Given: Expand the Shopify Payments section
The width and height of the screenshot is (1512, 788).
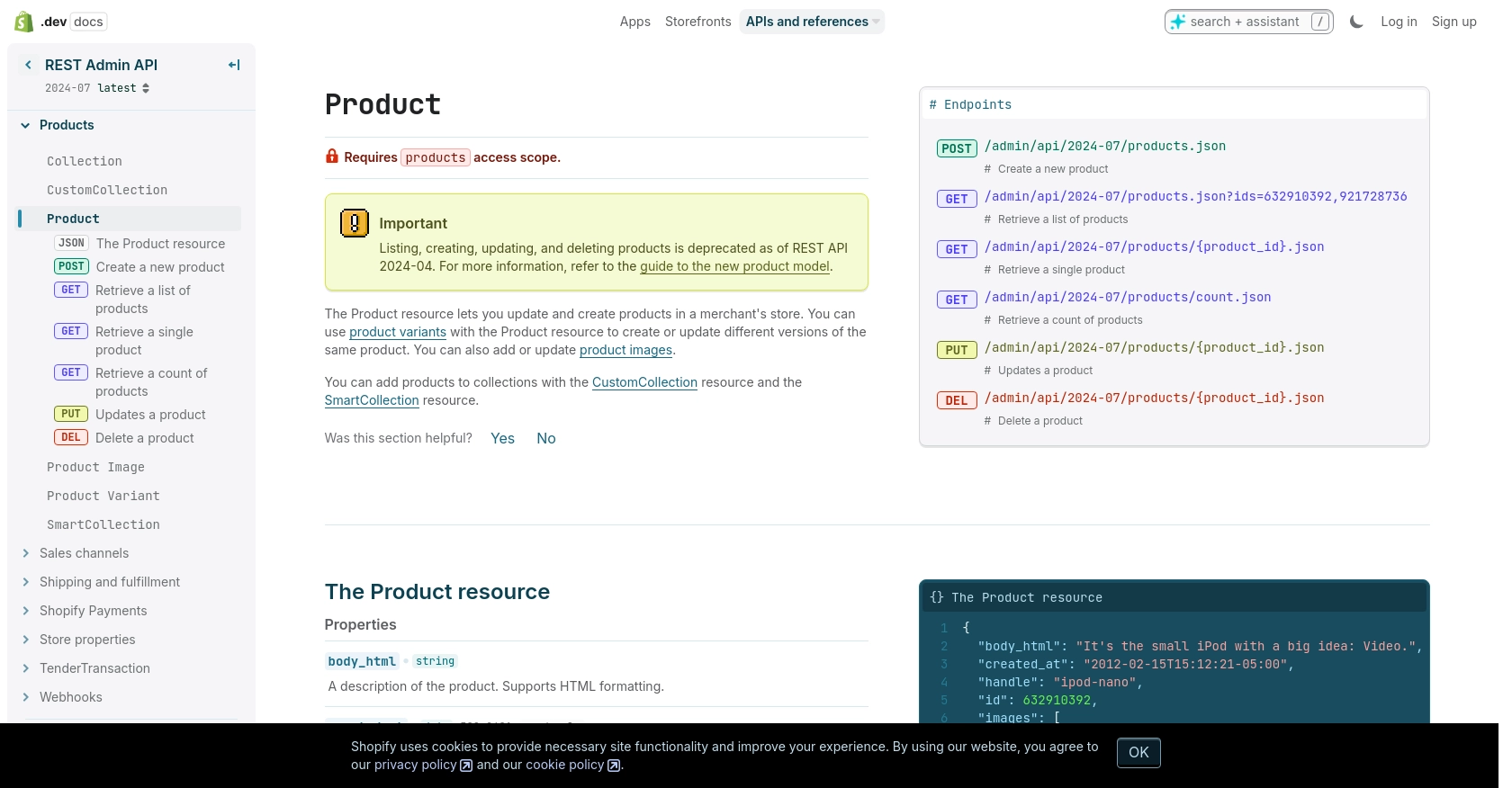Looking at the screenshot, I should pos(25,611).
